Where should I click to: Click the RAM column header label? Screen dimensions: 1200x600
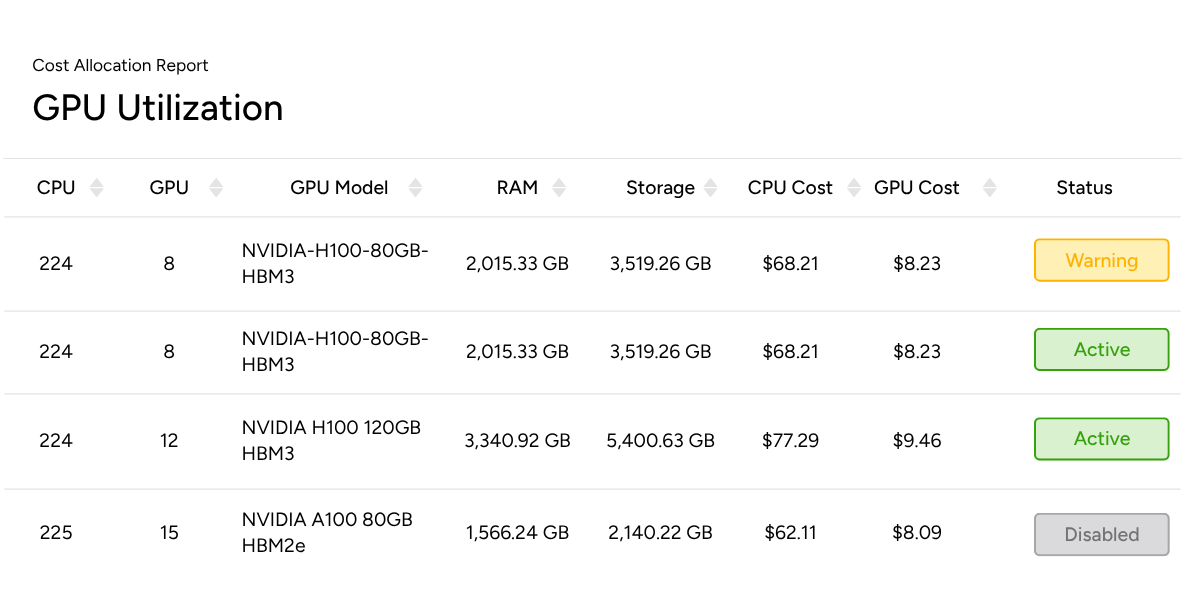517,188
